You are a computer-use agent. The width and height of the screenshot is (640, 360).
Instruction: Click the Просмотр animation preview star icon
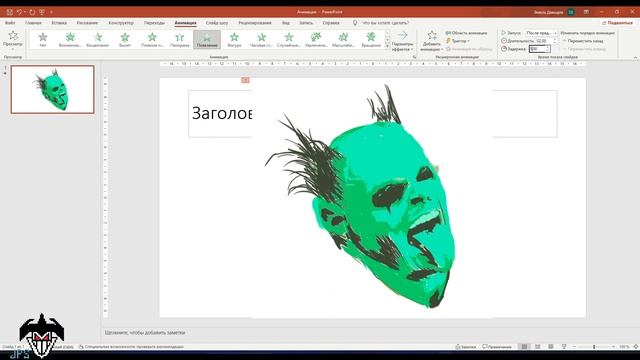pos(13,36)
